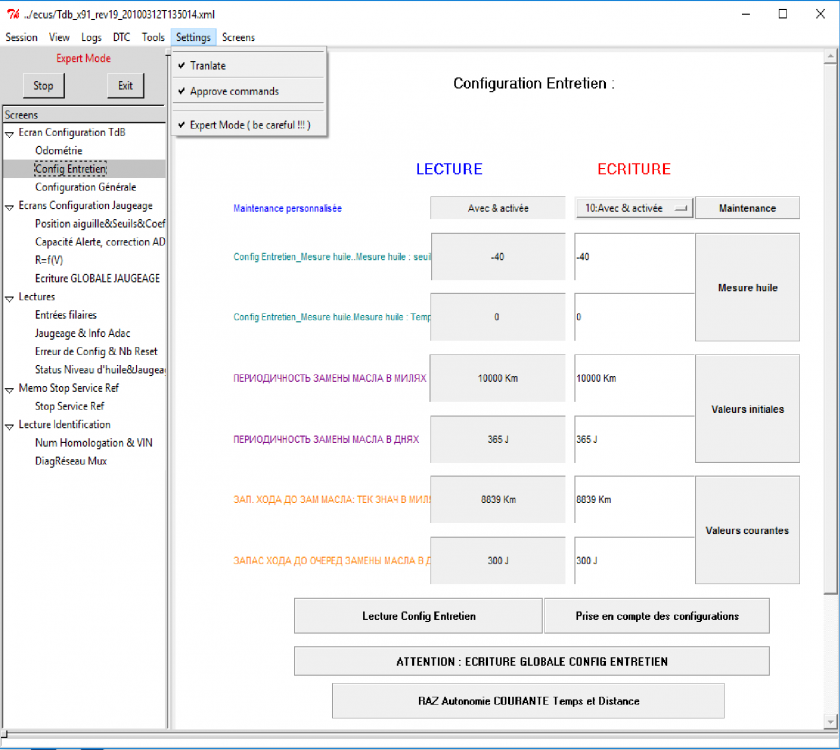Toggle Approve commands option
Image resolution: width=840 pixels, height=750 pixels.
(249, 91)
